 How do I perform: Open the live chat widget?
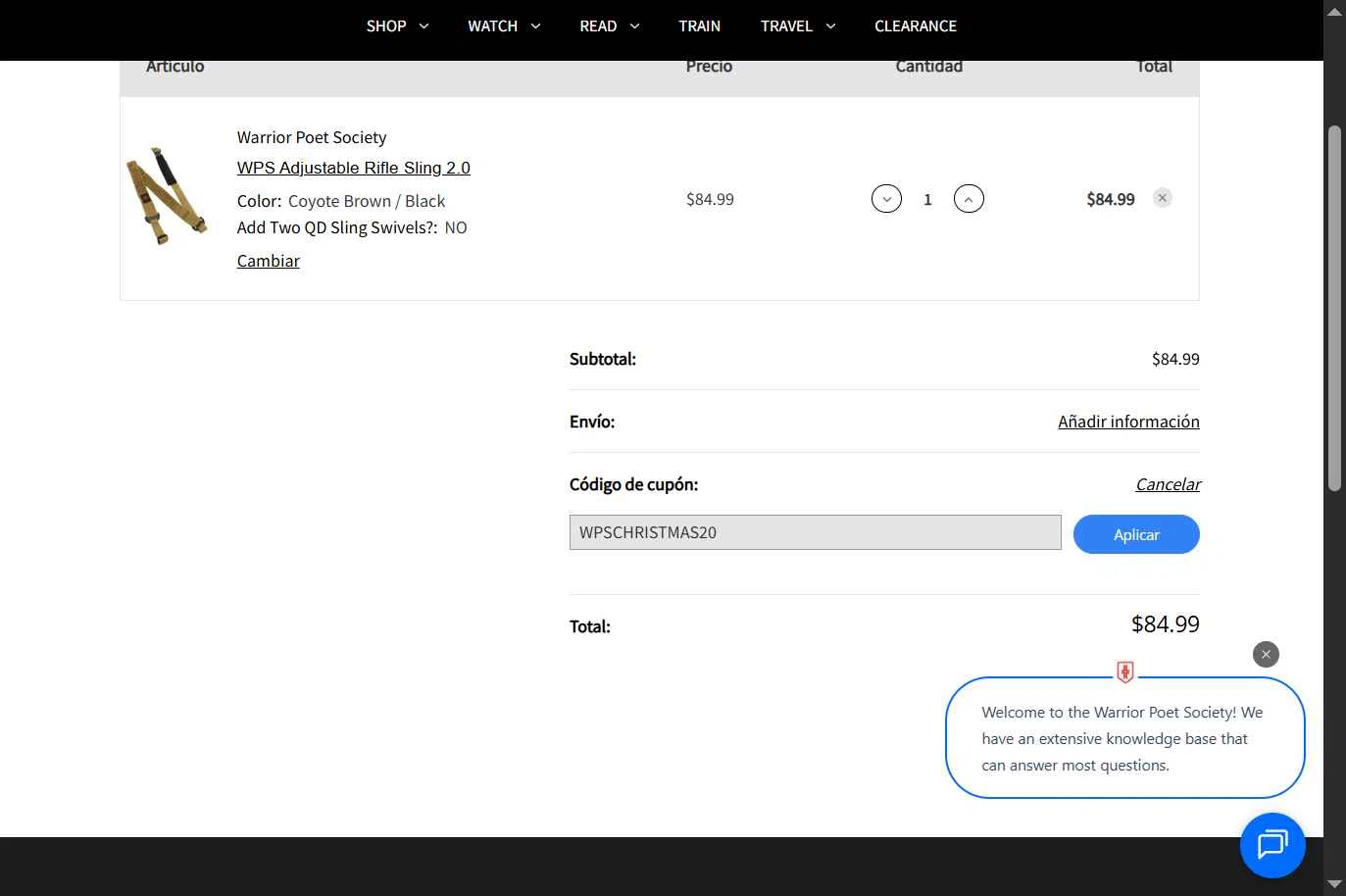point(1272,845)
